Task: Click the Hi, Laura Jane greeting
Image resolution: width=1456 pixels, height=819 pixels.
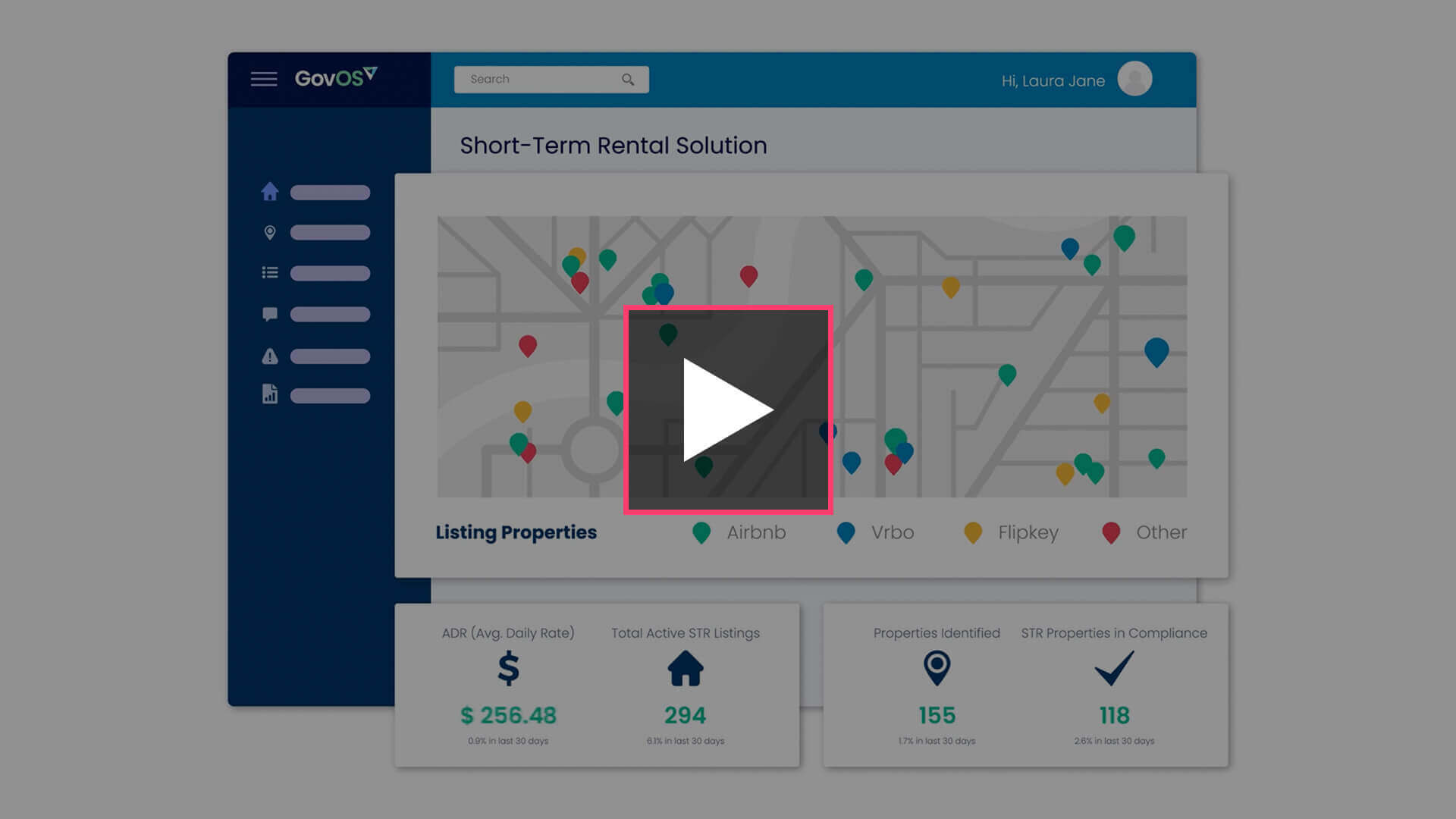Action: click(x=1053, y=81)
